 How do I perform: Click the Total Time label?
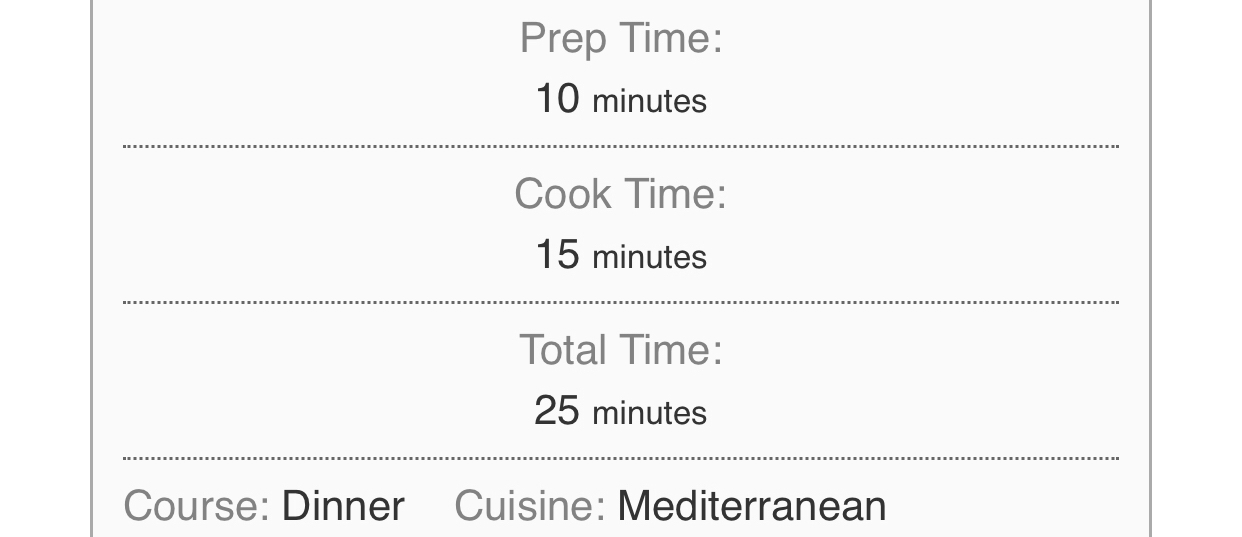[x=620, y=350]
